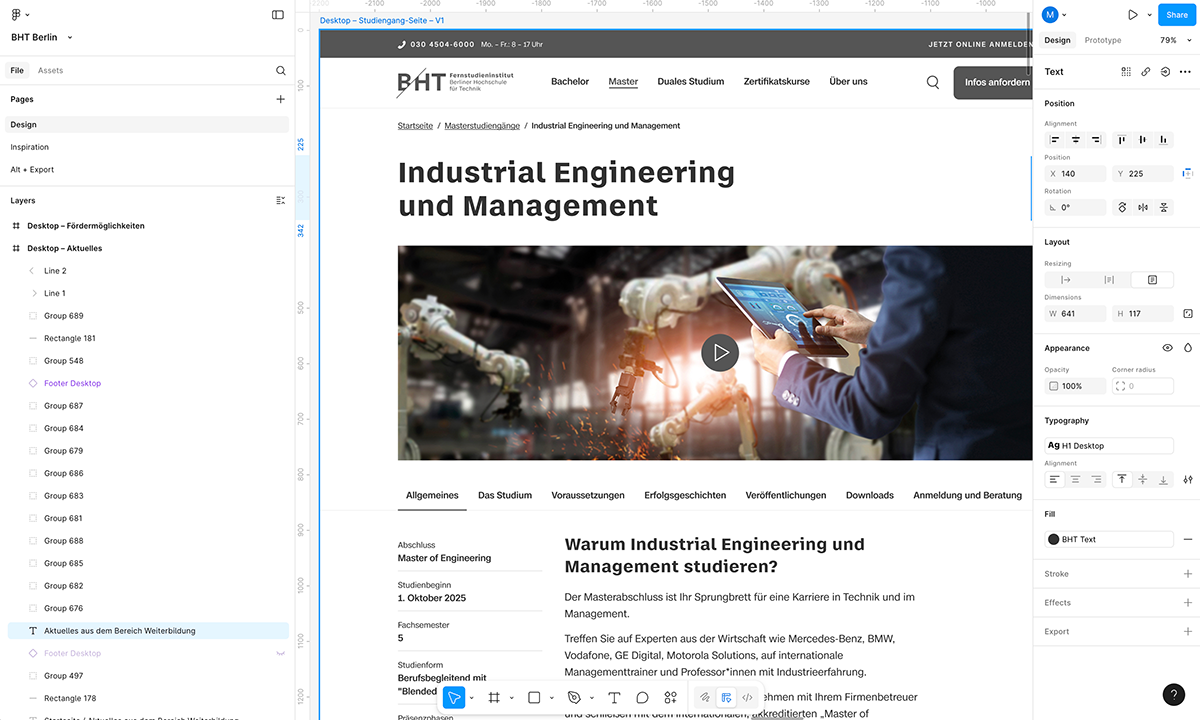The height and width of the screenshot is (720, 1200).
Task: Click the blue Share button
Action: click(x=1177, y=15)
